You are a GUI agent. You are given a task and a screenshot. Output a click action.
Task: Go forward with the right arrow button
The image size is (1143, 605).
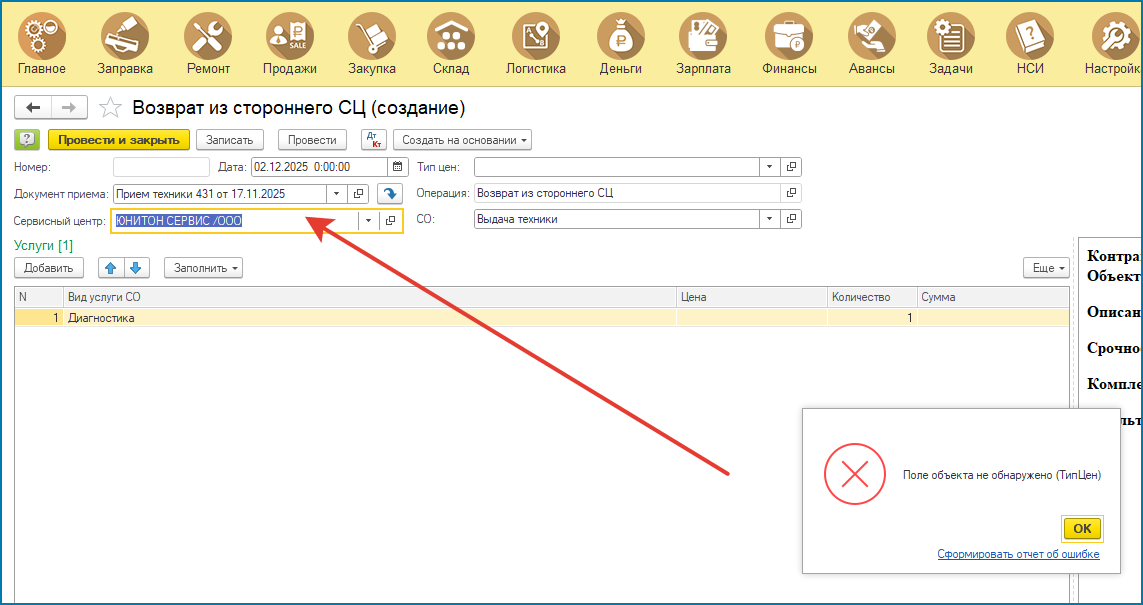(x=69, y=108)
